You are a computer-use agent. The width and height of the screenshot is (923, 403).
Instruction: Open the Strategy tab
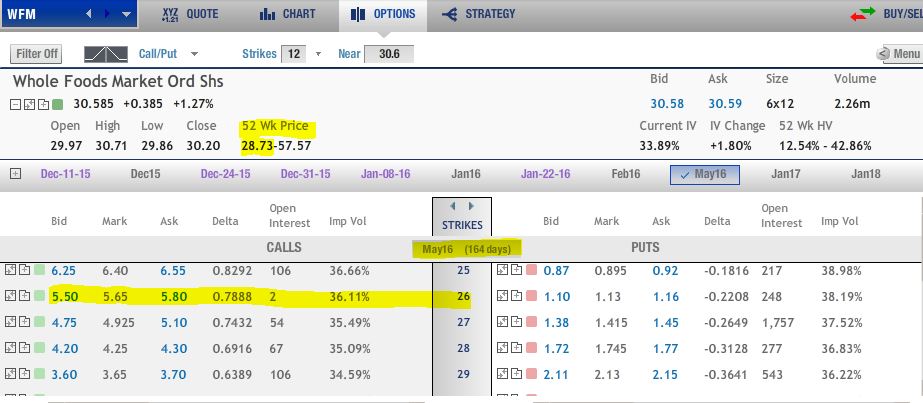478,15
